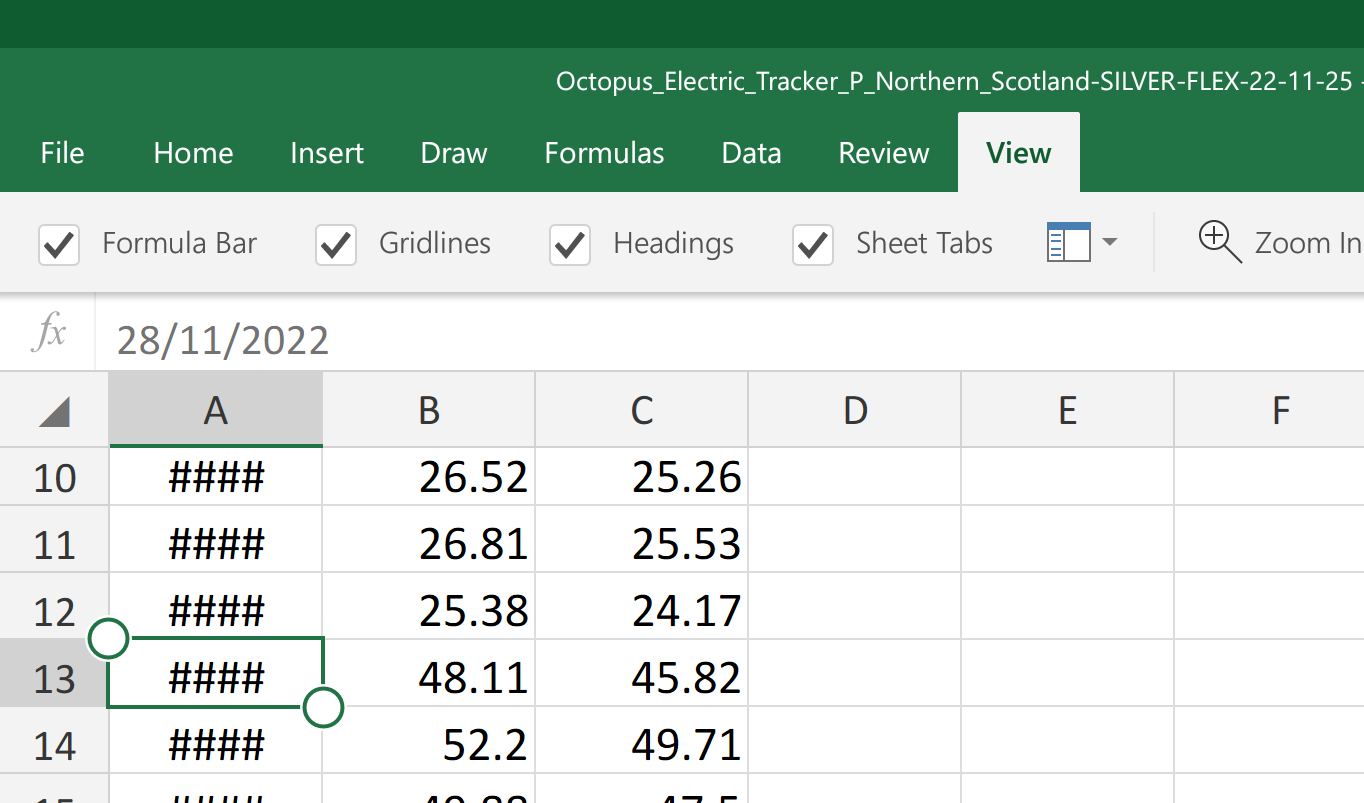
Task: Uncheck the Gridlines checkbox
Action: (336, 244)
